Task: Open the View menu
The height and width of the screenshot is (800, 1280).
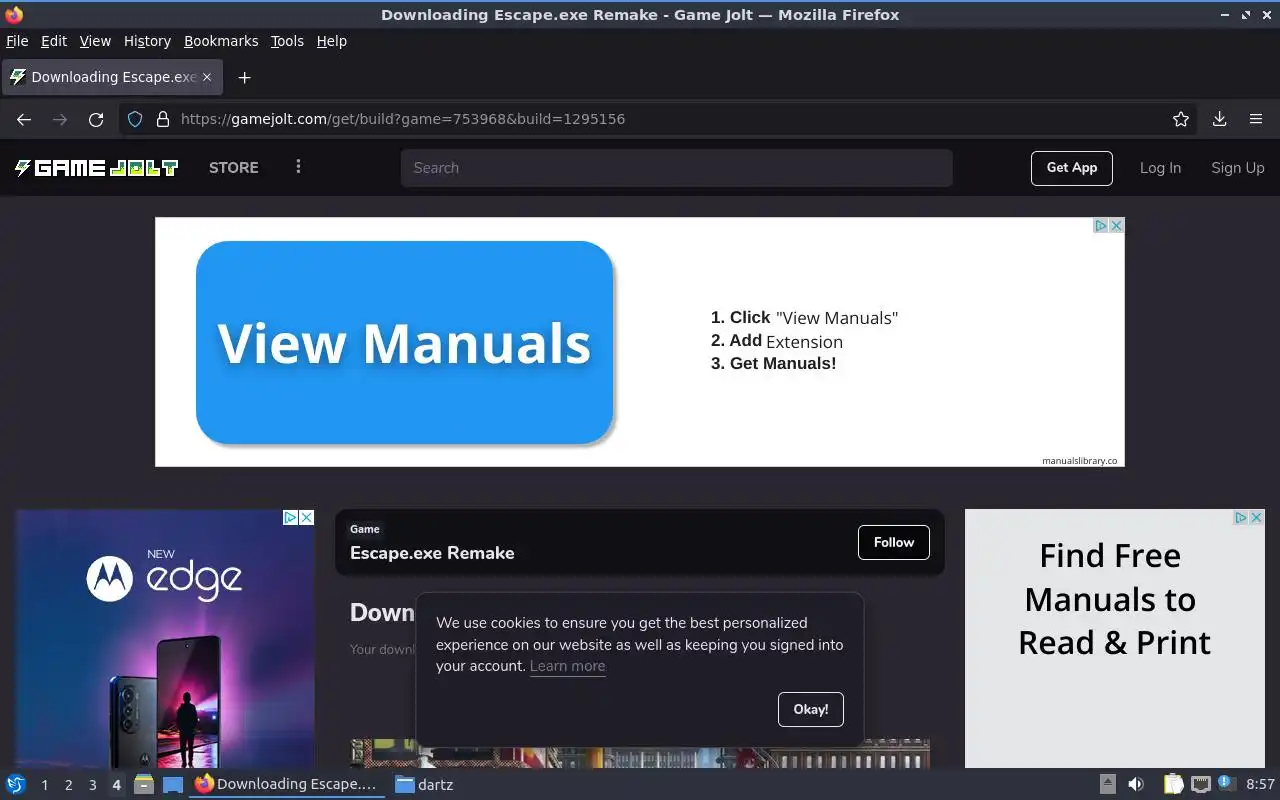Action: 95,41
